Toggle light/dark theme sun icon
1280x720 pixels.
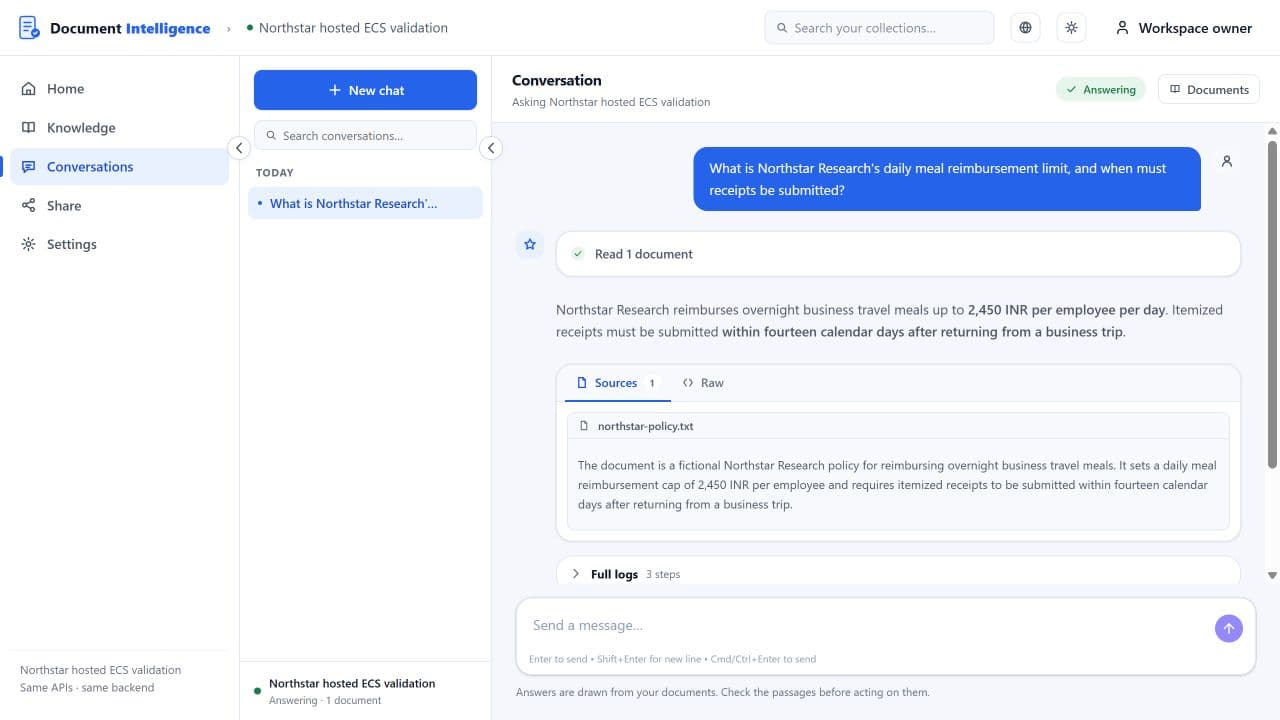click(1071, 28)
